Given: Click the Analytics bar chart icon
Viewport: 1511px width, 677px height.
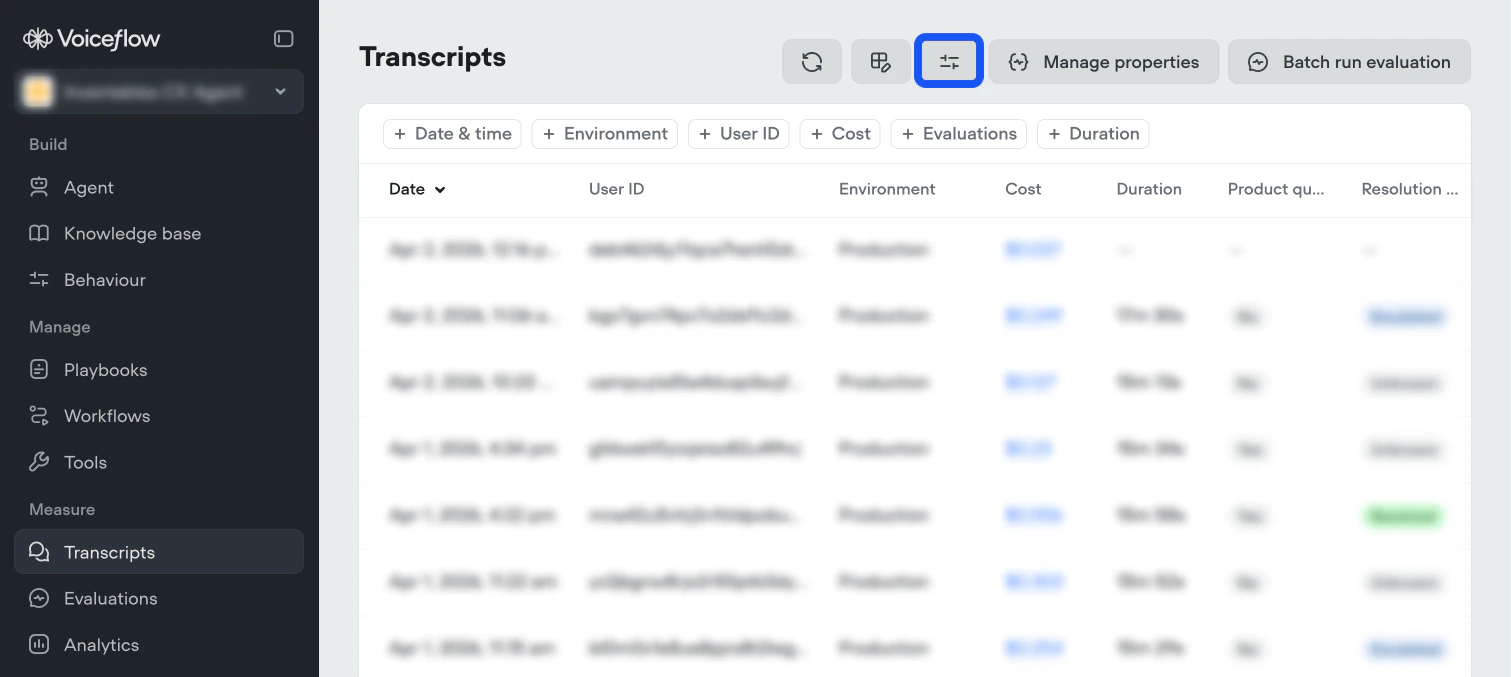Looking at the screenshot, I should pos(39,644).
